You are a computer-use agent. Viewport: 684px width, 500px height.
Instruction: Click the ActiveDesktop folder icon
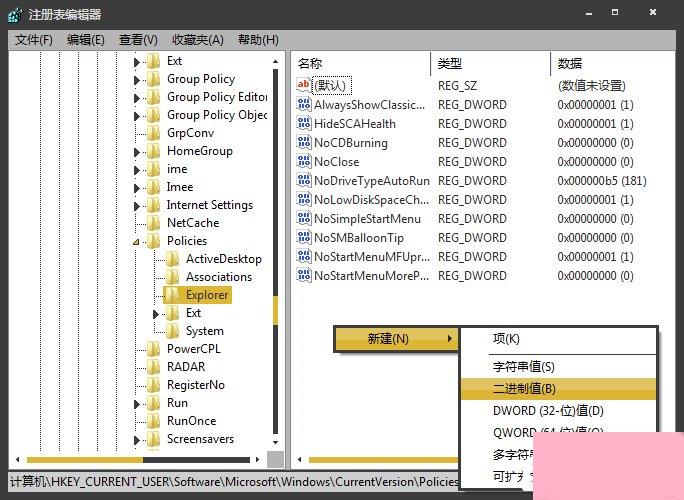[x=172, y=259]
